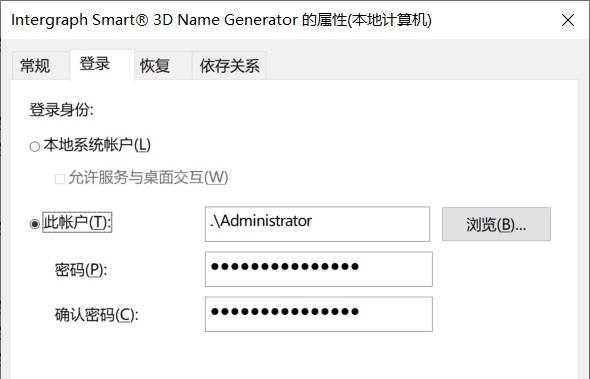Viewport: 590px width, 379px height.
Task: Close the Name Generator properties dialog
Action: [x=568, y=20]
